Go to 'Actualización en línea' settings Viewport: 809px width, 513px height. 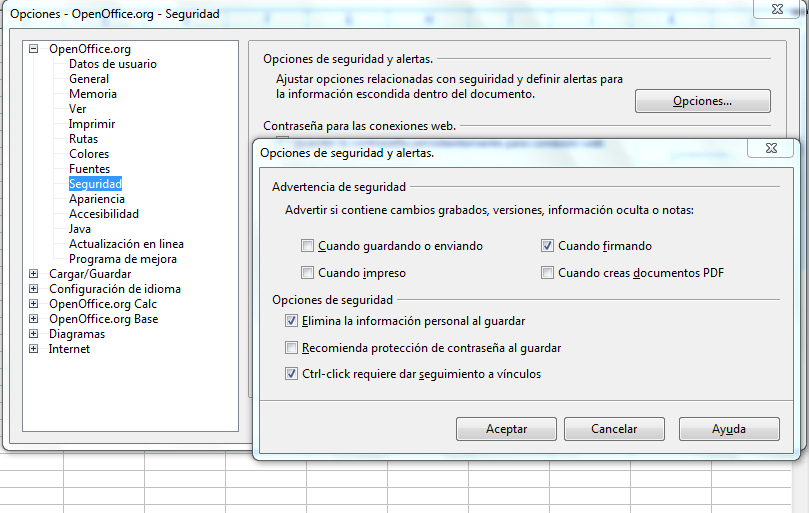click(126, 244)
